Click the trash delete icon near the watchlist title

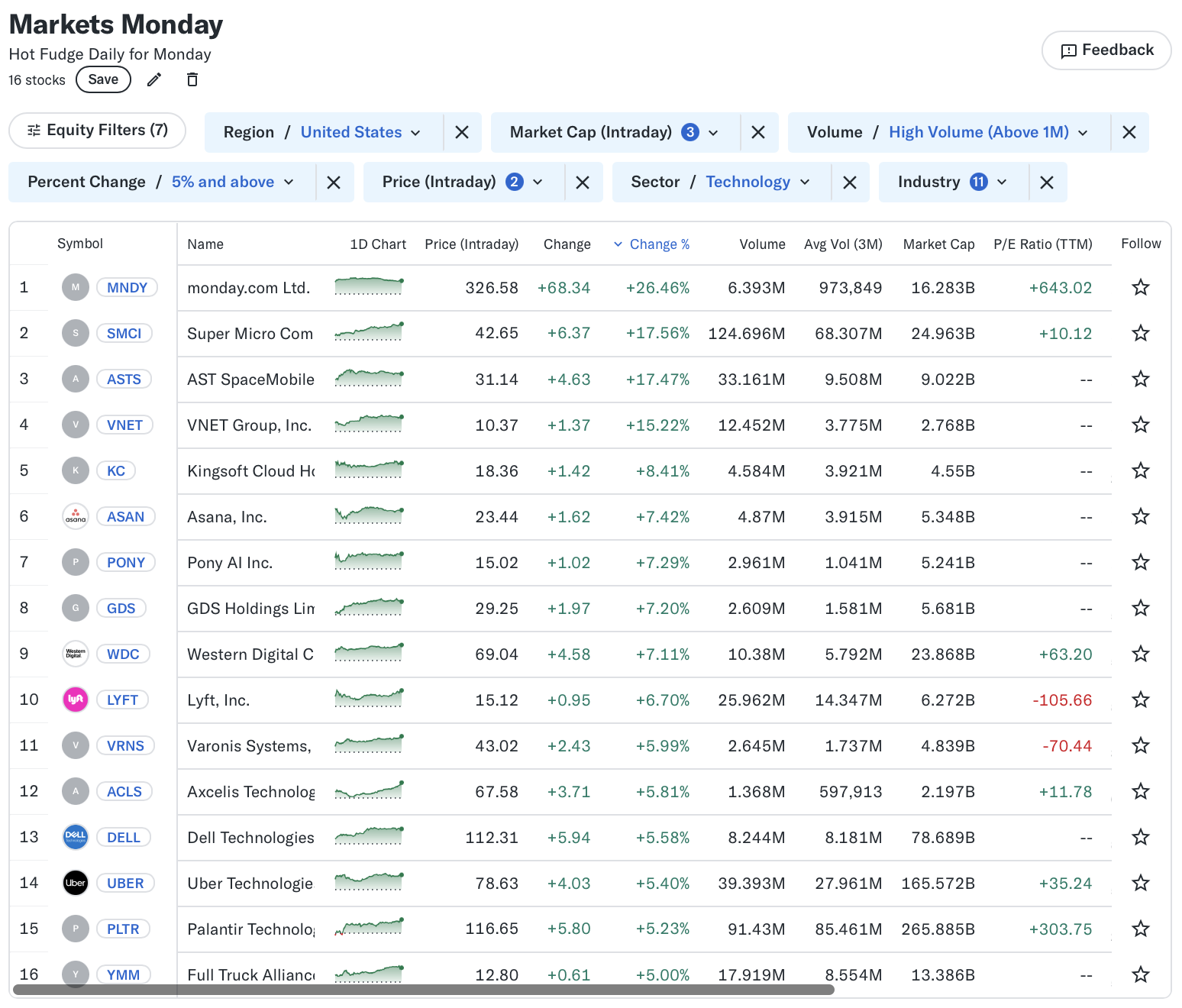click(x=192, y=79)
